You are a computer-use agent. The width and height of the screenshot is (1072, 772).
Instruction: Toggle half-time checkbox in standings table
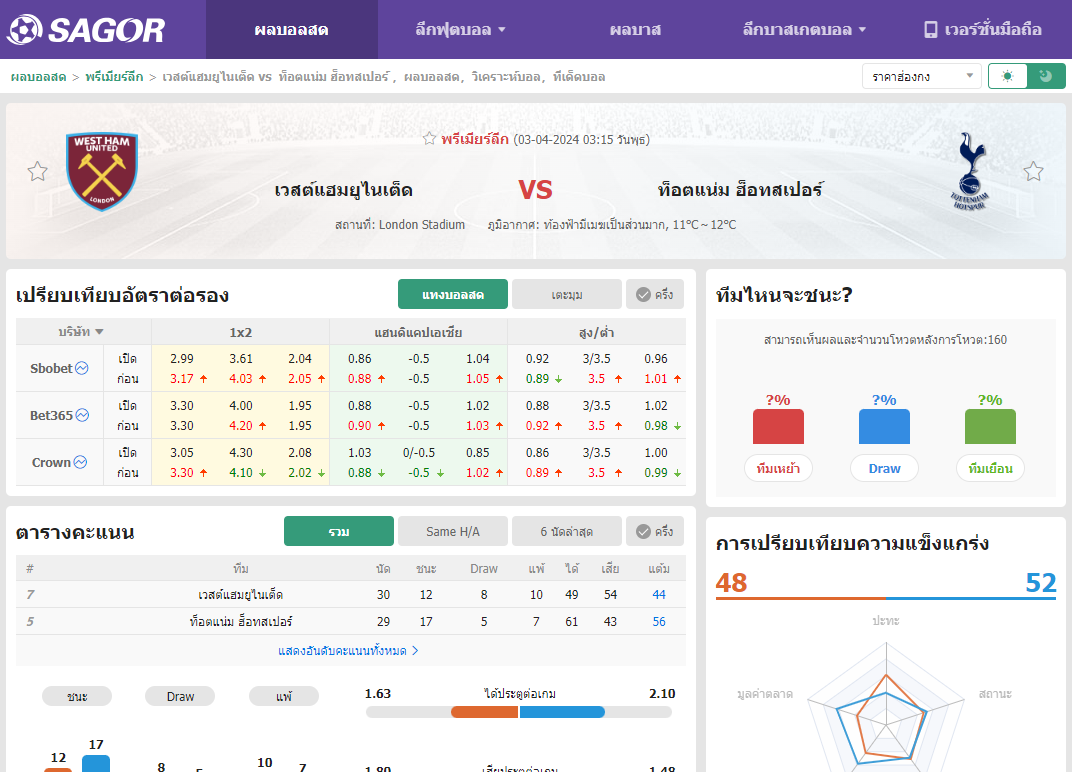tap(655, 531)
